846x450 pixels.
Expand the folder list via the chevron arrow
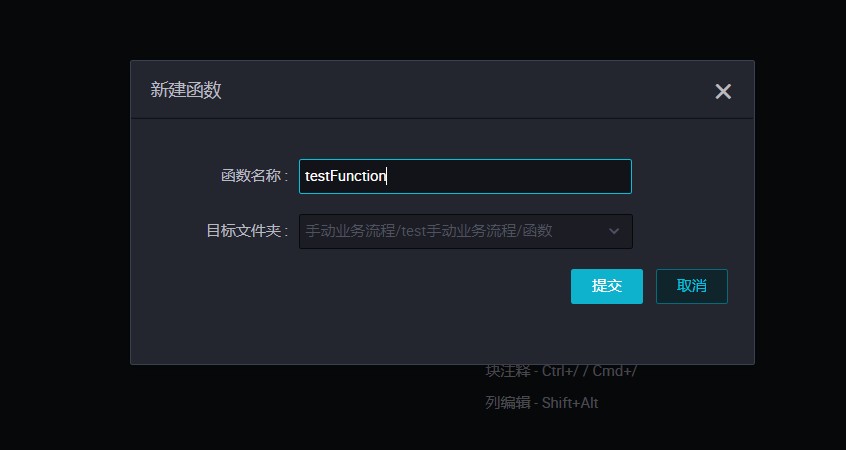click(x=613, y=231)
